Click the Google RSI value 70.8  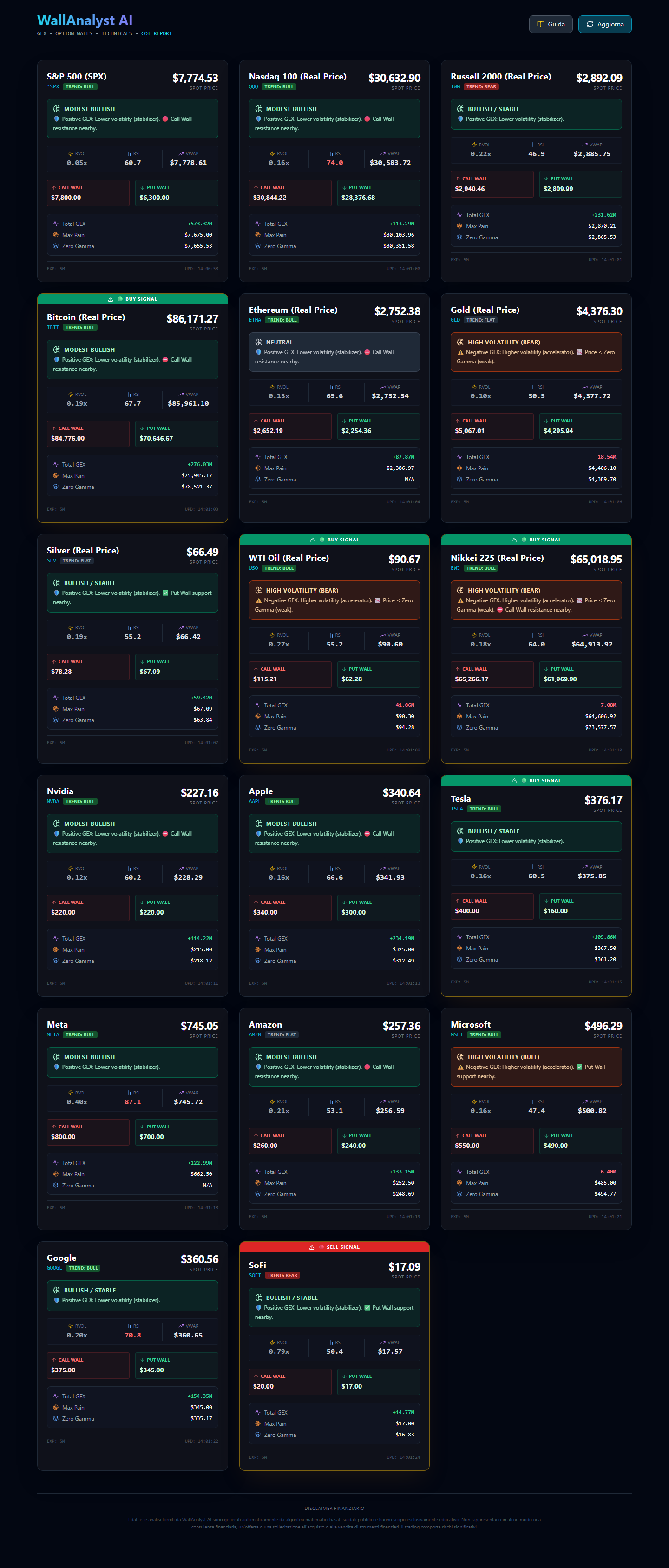point(133,1335)
